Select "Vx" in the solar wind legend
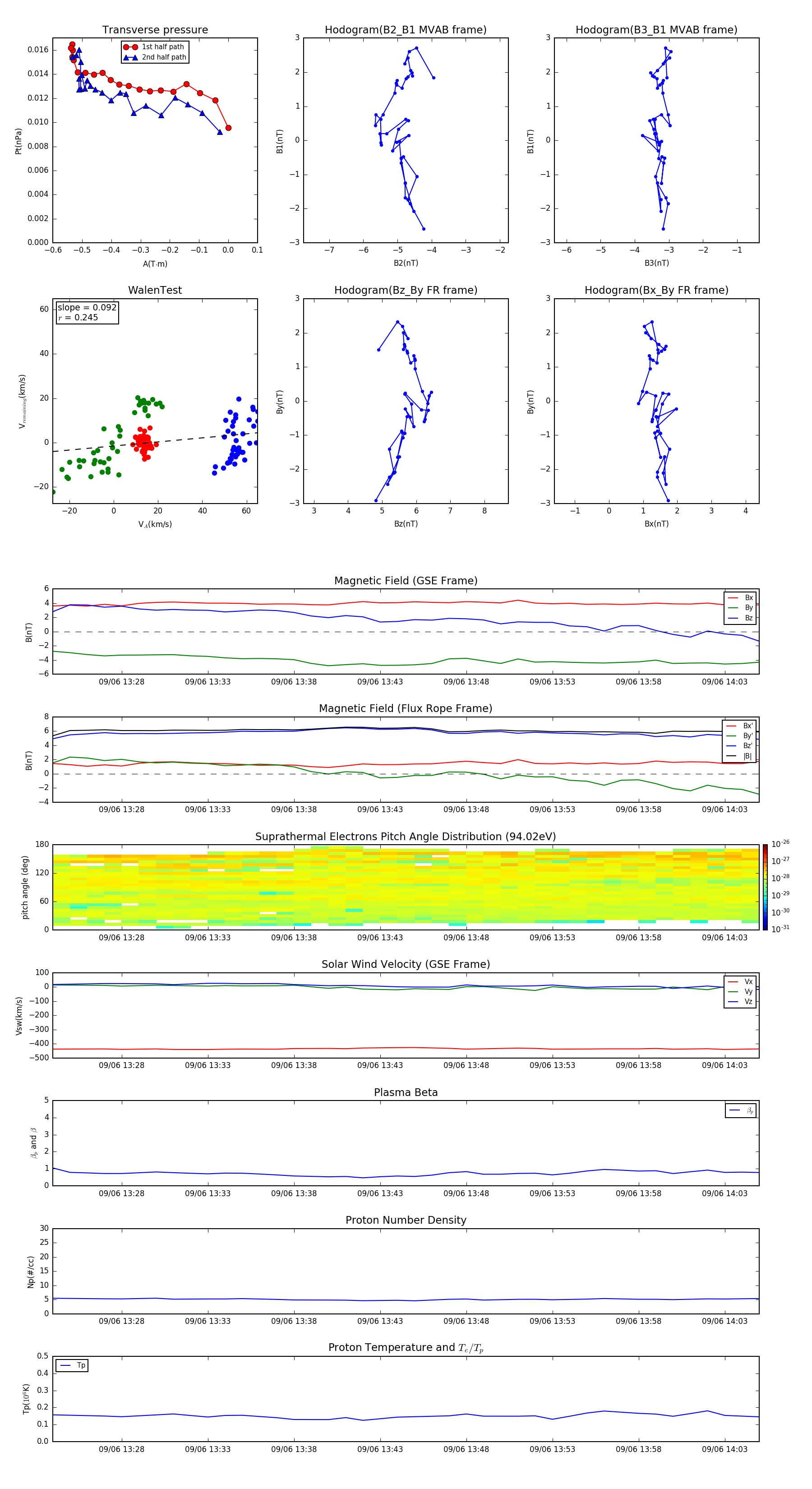The width and height of the screenshot is (812, 1489). pyautogui.click(x=740, y=981)
